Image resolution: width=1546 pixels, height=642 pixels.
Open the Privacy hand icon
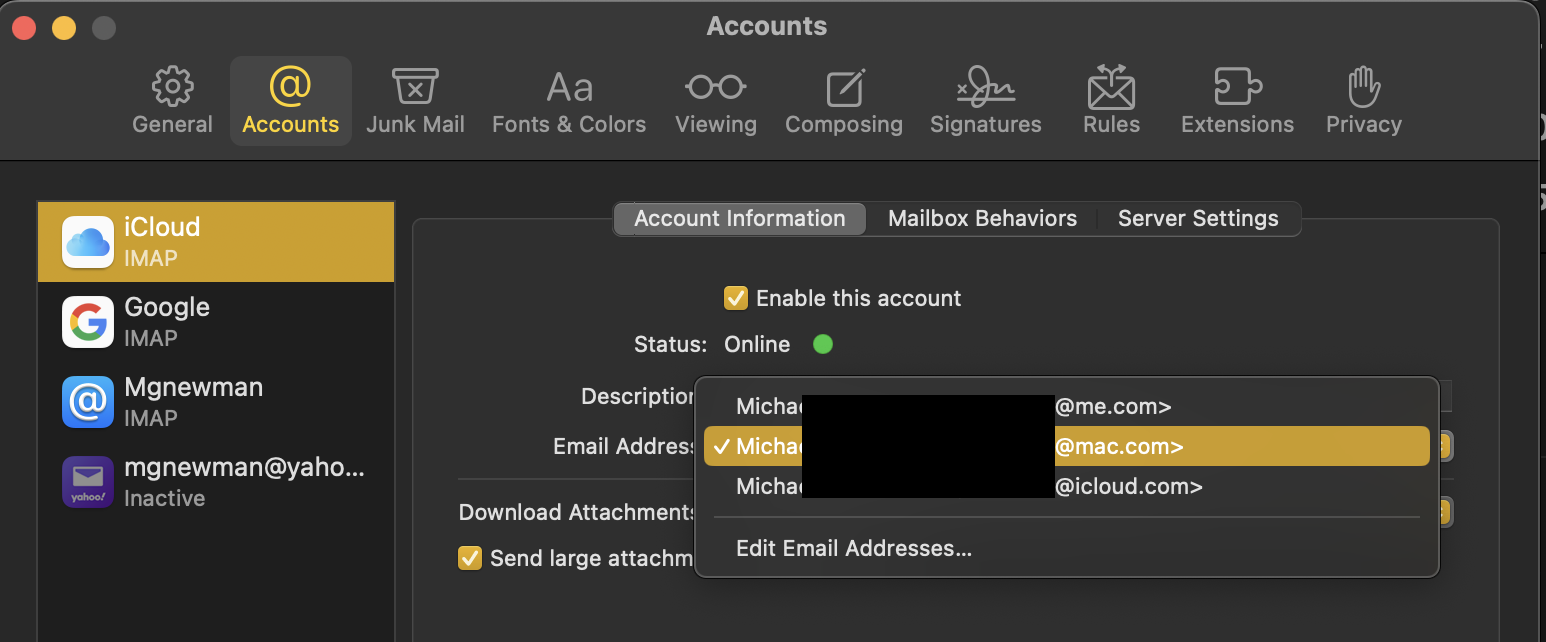coord(1363,88)
